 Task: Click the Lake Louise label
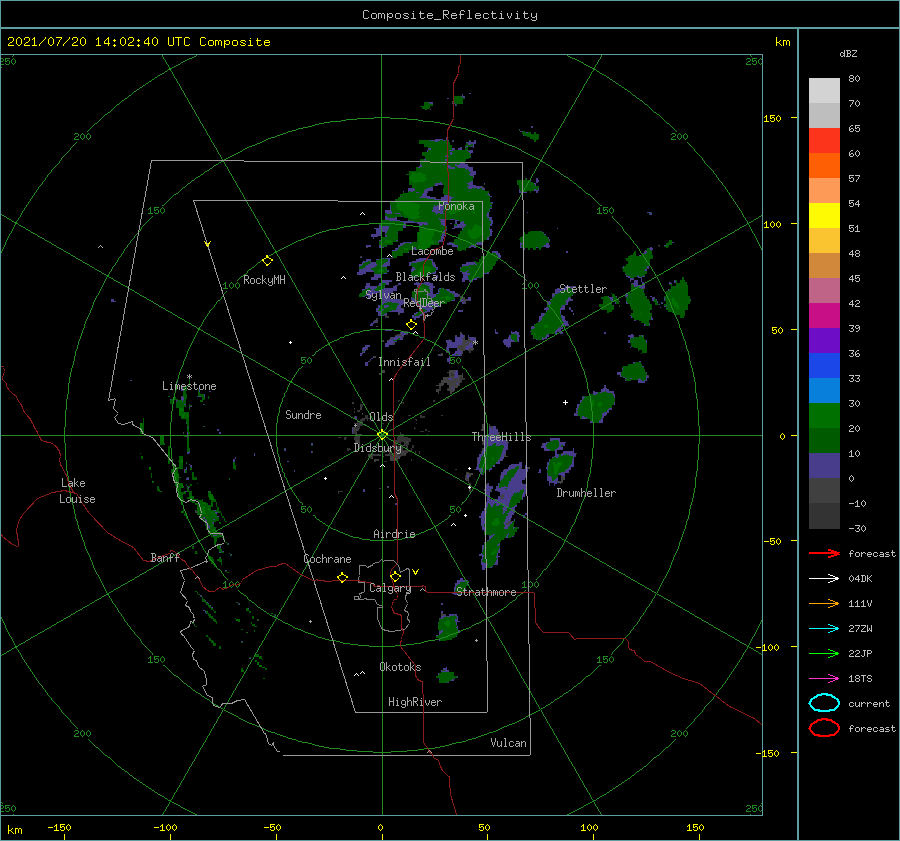tap(77, 491)
